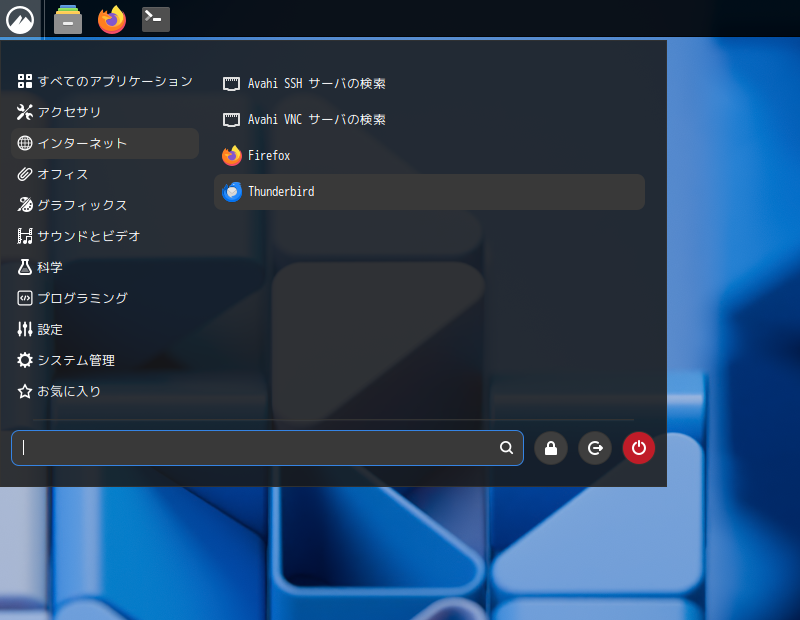800x620 pixels.
Task: Click the Thunderbird mail icon
Action: pos(232,192)
